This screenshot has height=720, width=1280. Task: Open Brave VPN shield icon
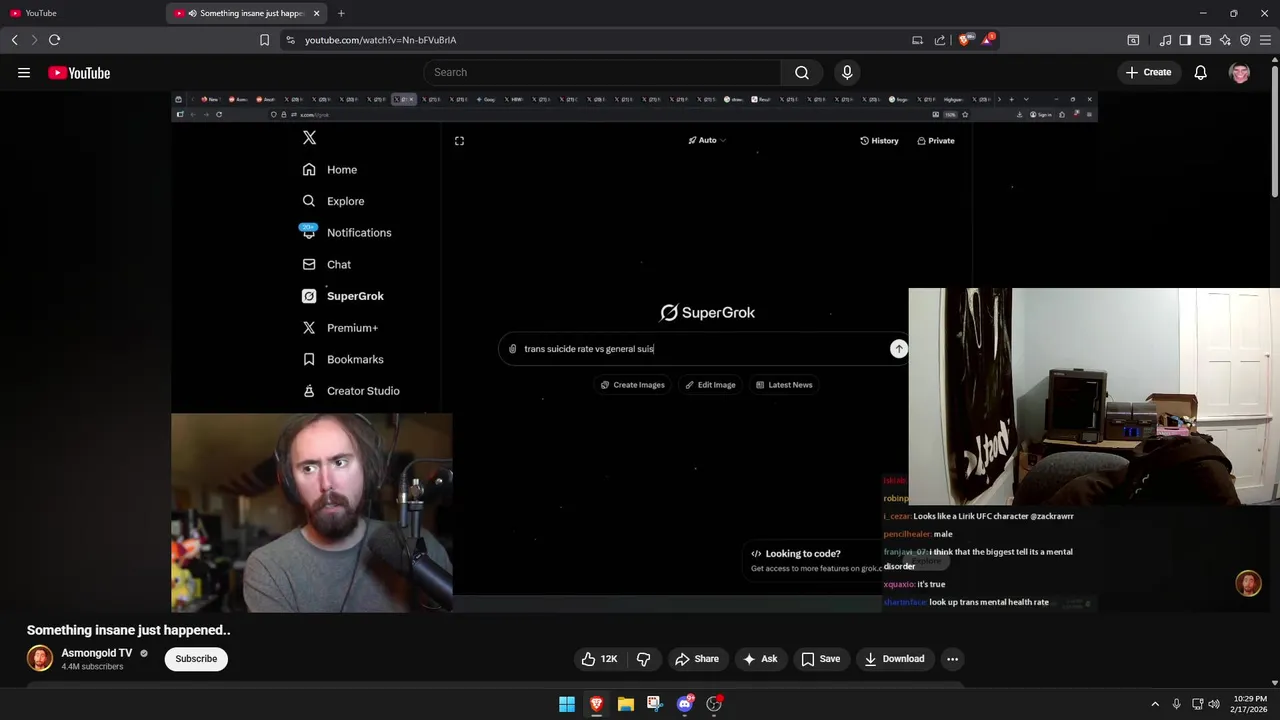click(x=1245, y=40)
